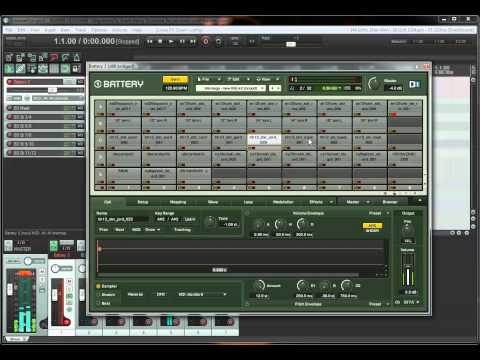The height and width of the screenshot is (360, 480).
Task: Click the Undo toolbar icon
Action: pos(54,58)
